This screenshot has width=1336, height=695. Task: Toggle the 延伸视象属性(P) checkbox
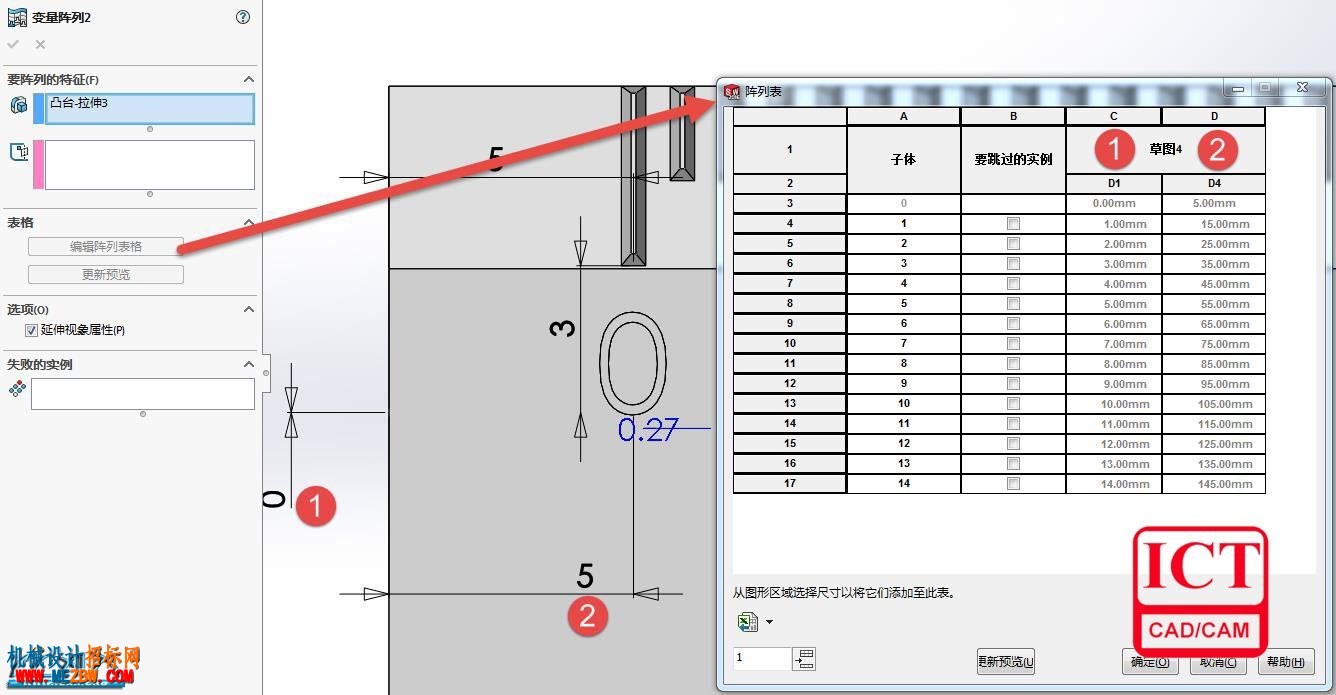coord(32,330)
